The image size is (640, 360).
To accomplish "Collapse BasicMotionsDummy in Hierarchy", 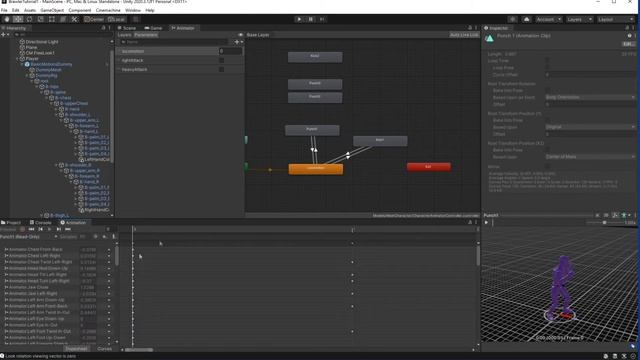I will (x=22, y=64).
